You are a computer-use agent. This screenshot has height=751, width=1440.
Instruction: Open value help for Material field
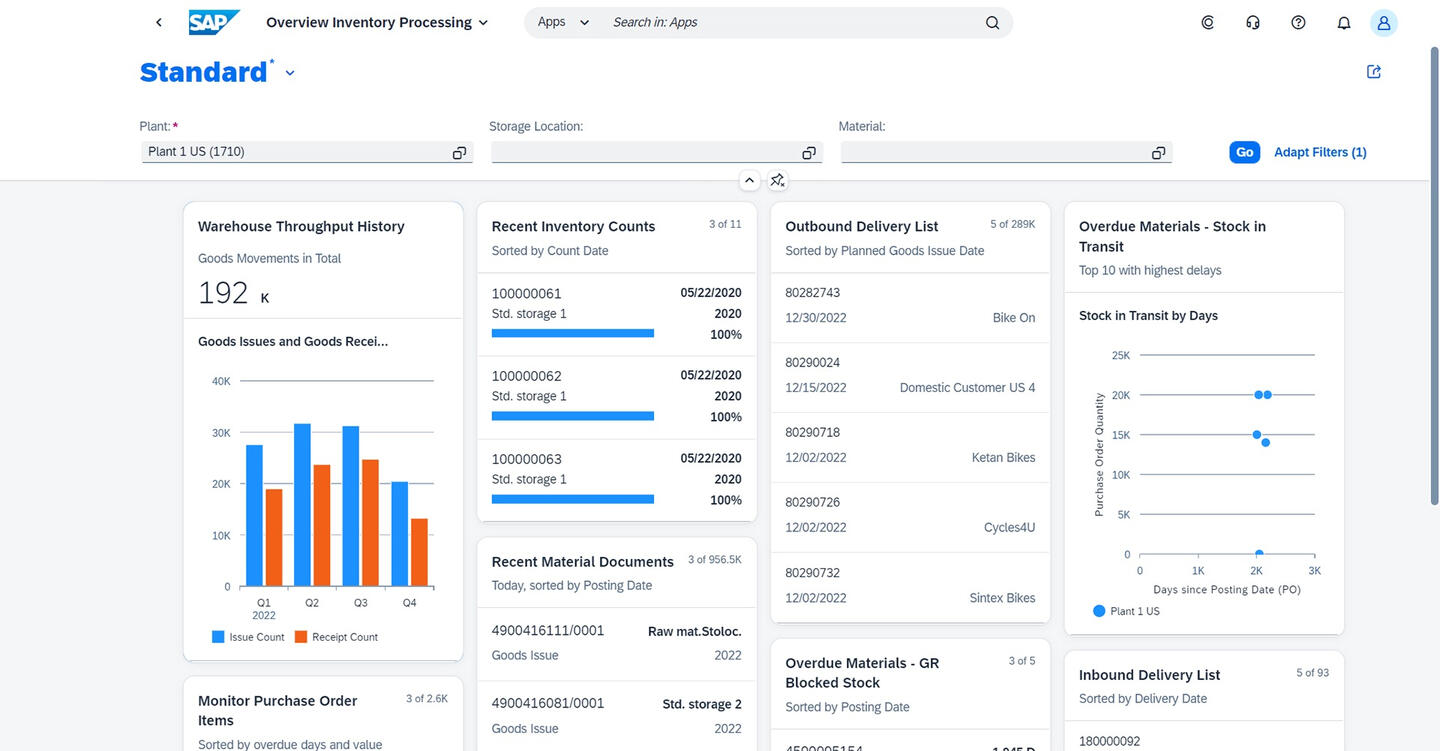point(1158,152)
